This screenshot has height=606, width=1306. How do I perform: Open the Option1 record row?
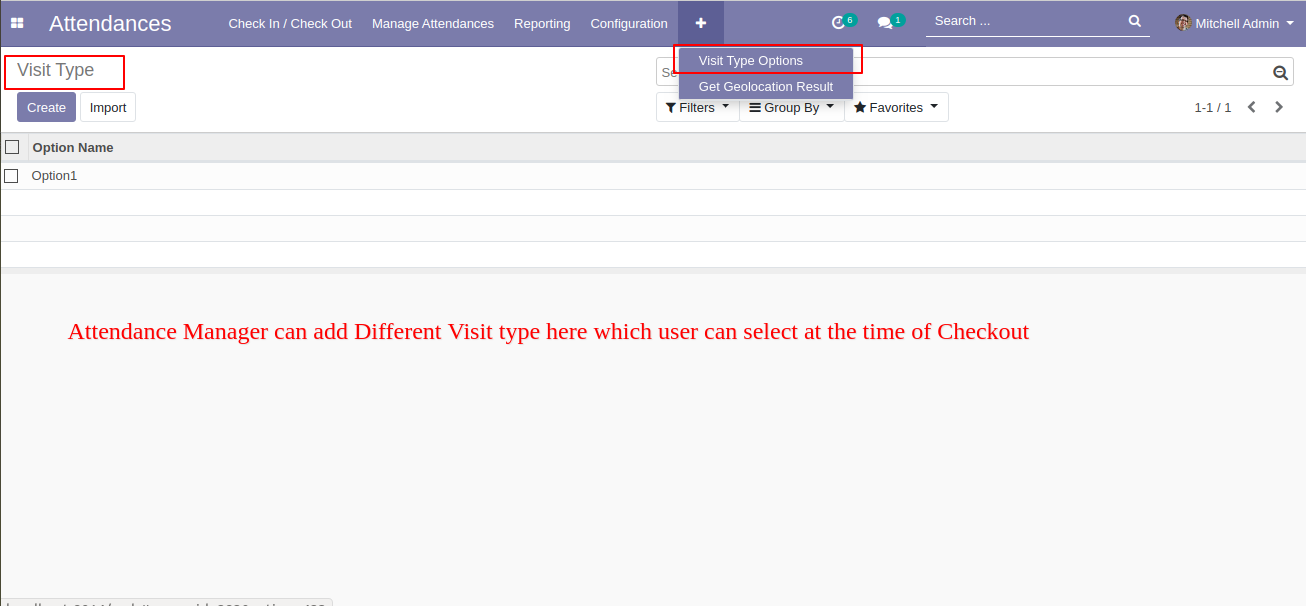[x=653, y=176]
